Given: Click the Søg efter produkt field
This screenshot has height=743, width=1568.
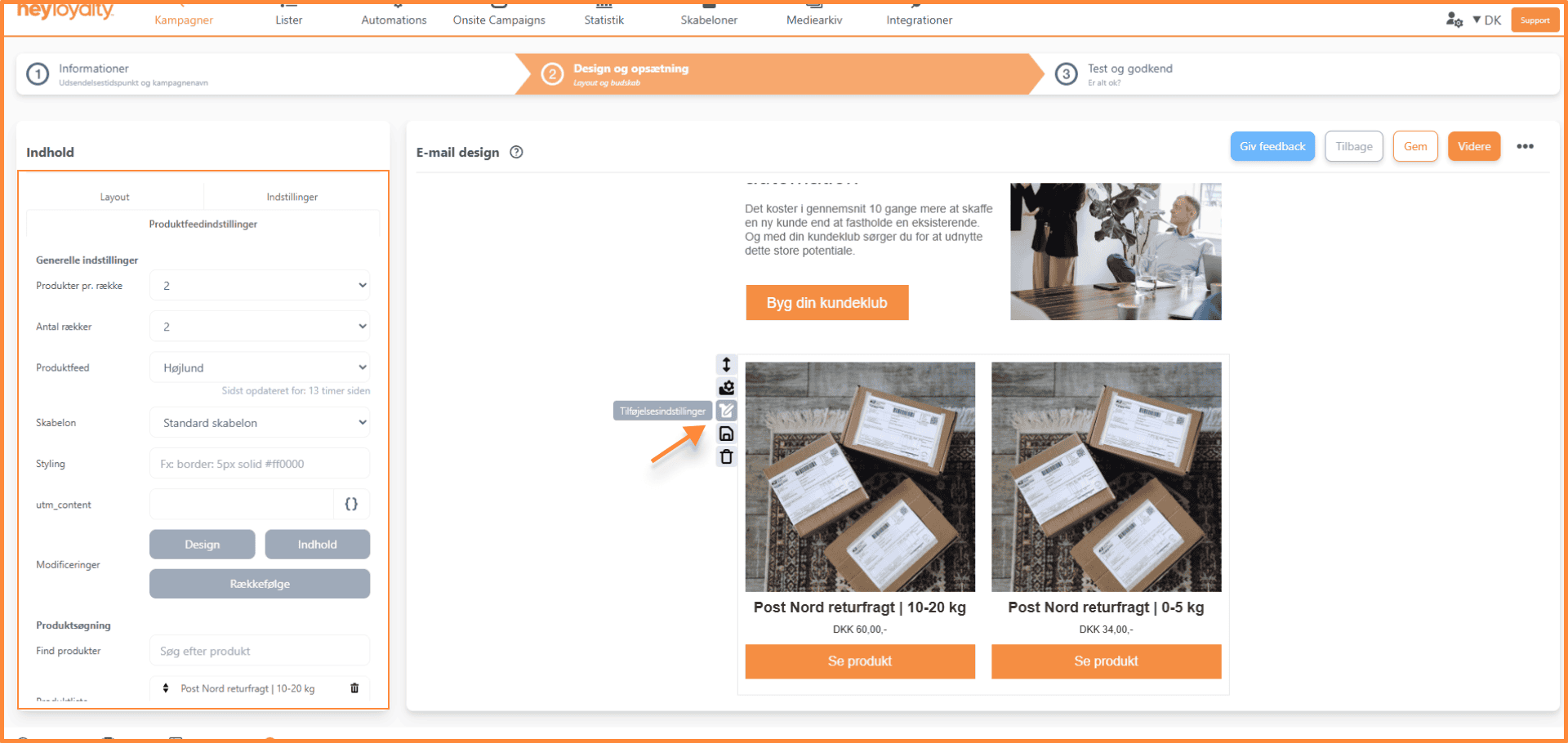Looking at the screenshot, I should click(260, 651).
